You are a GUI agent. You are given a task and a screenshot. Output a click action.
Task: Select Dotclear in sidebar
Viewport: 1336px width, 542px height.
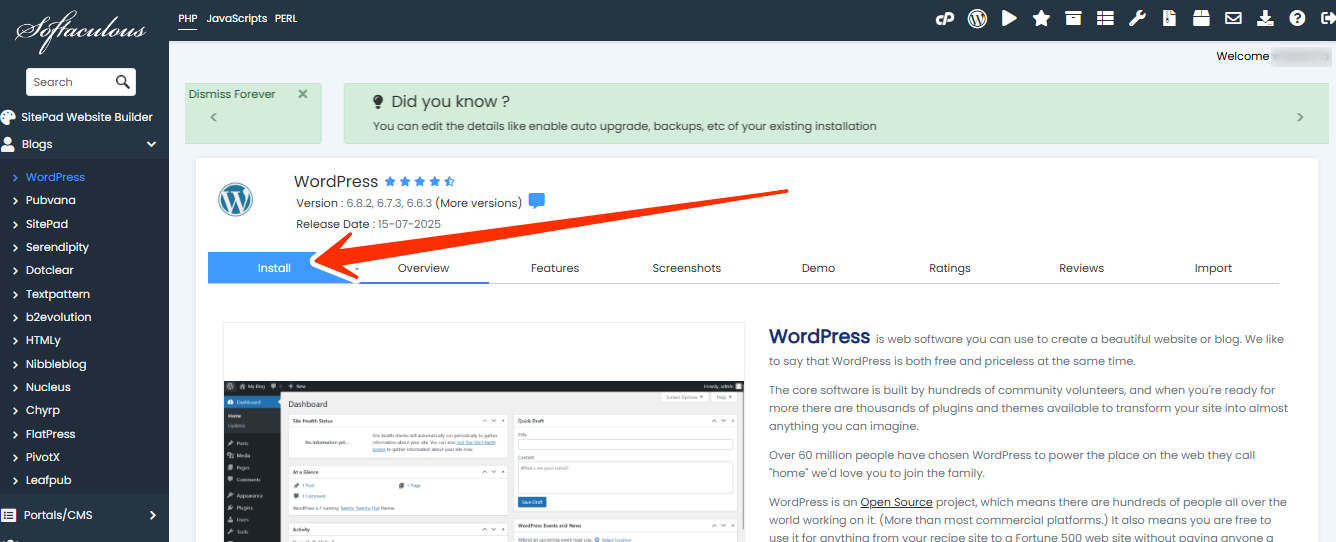point(50,270)
